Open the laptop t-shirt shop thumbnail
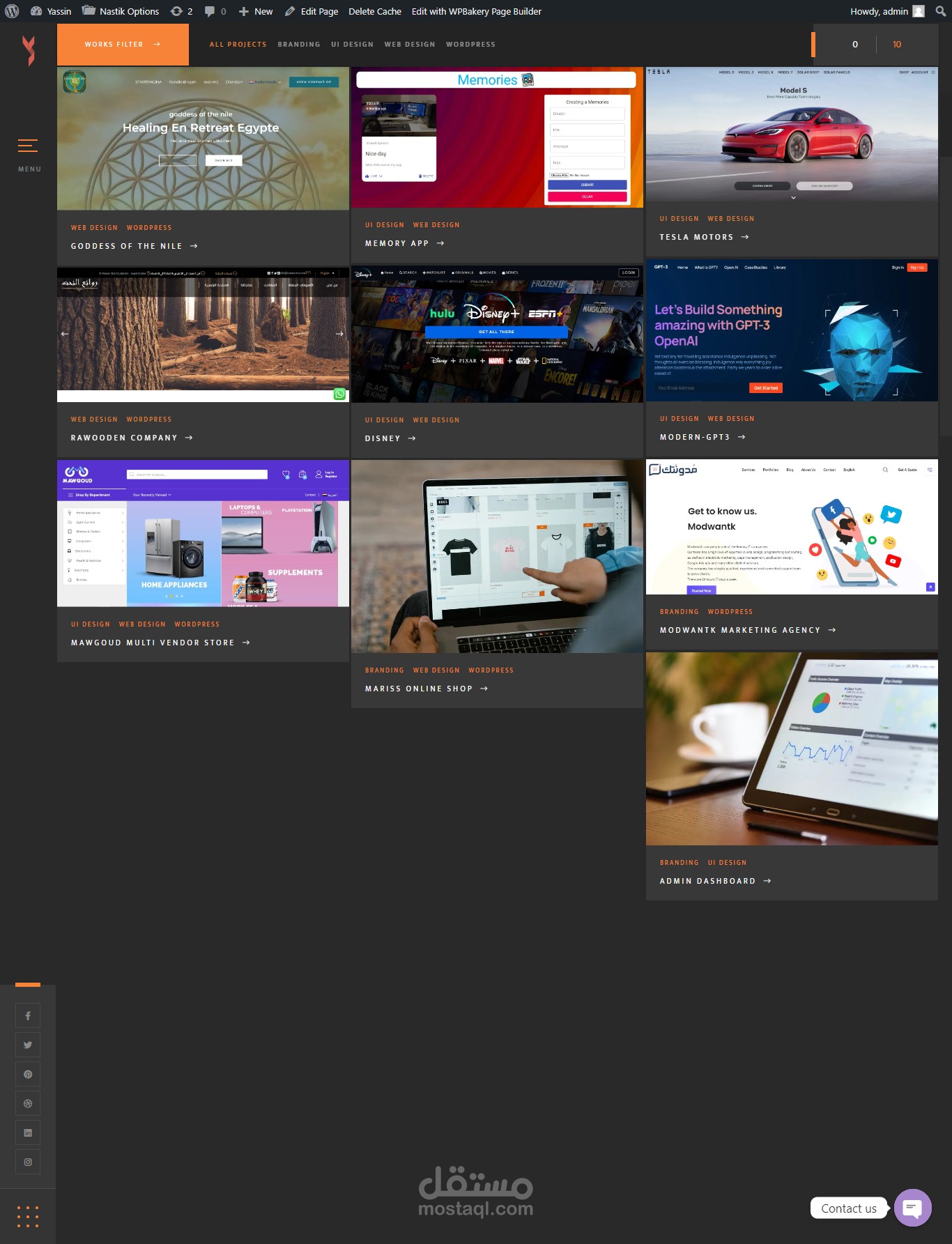Screen dimensions: 952x1244 tap(497, 556)
